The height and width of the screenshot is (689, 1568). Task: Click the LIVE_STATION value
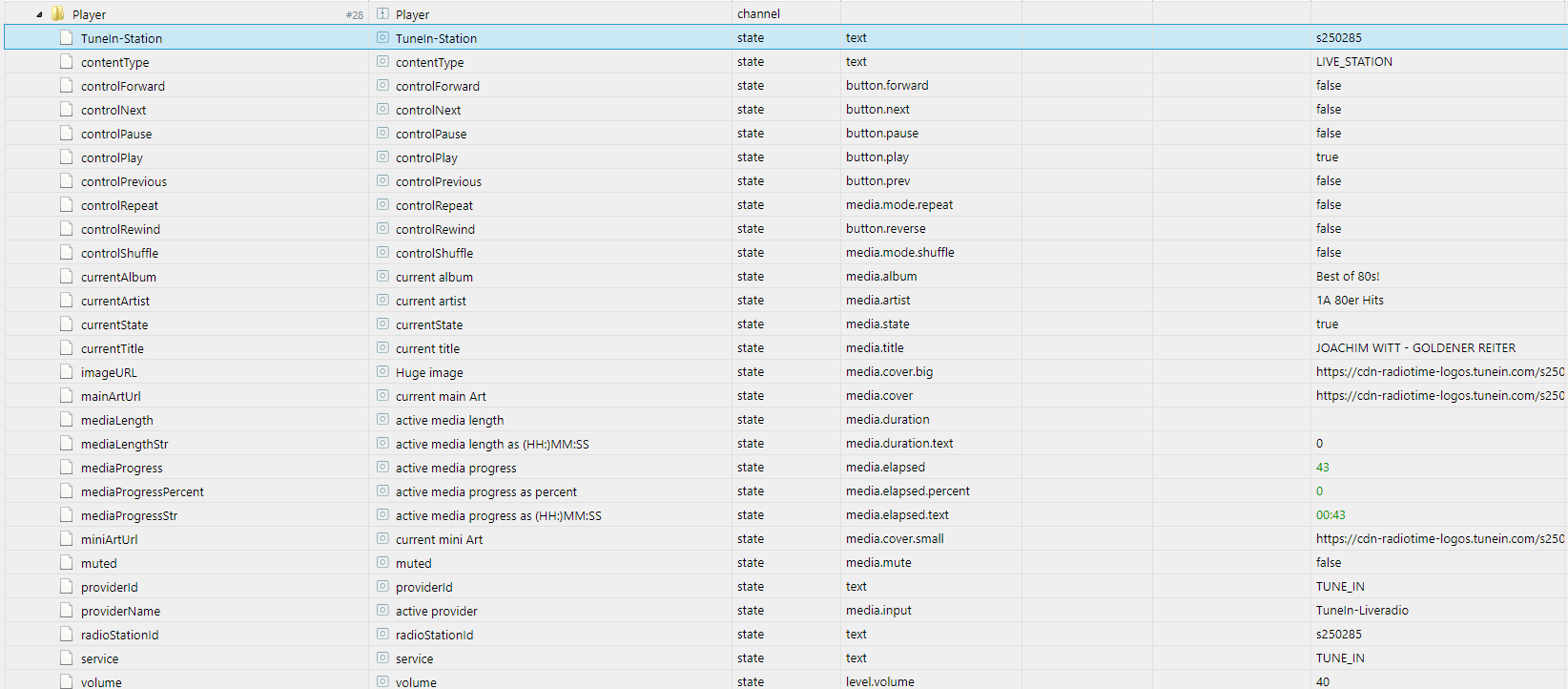[x=1354, y=62]
